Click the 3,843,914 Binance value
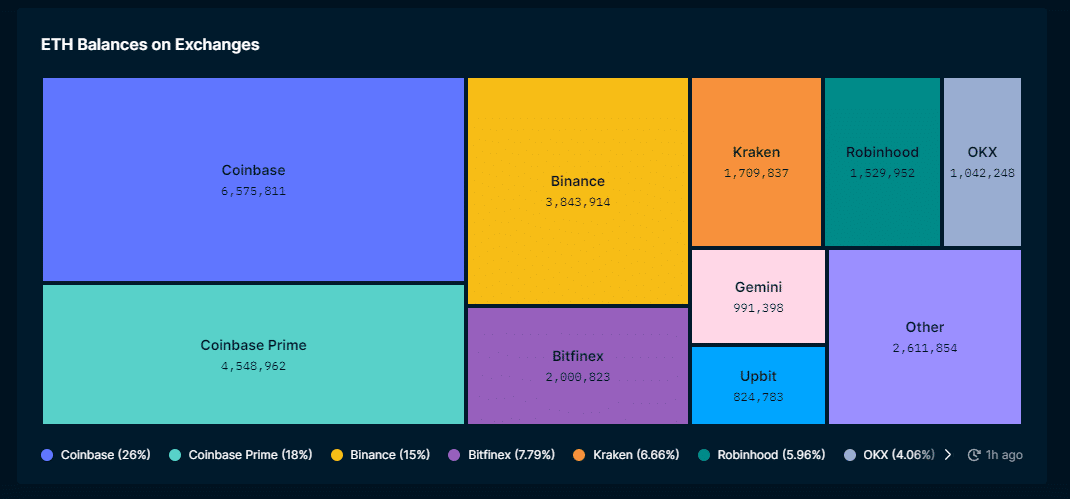Screen dimensions: 1070x499 point(577,202)
